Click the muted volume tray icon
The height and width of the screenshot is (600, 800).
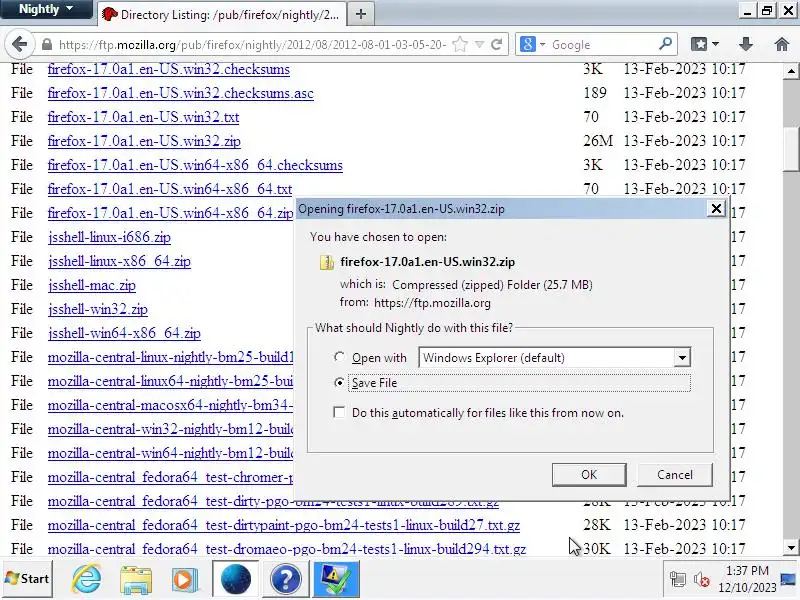tap(701, 580)
